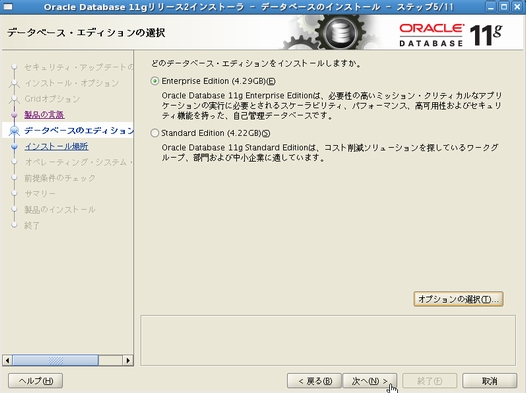The height and width of the screenshot is (393, 526).
Task: Click the window menu icon in title bar
Action: [x=7, y=7]
